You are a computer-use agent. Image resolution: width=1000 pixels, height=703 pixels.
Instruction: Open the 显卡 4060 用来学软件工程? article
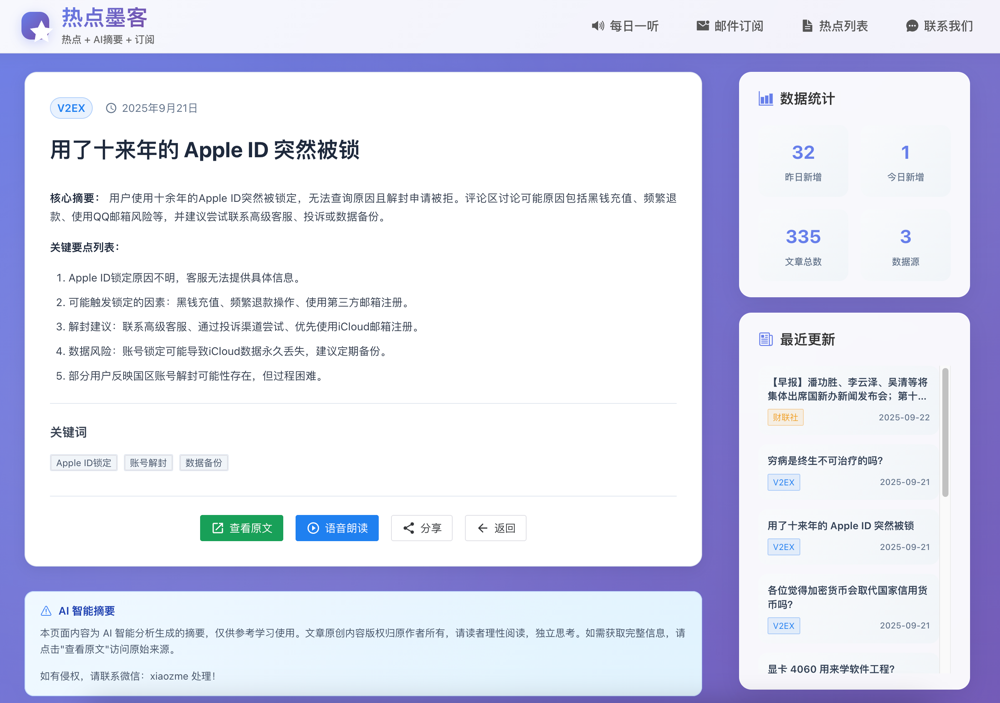pos(831,669)
